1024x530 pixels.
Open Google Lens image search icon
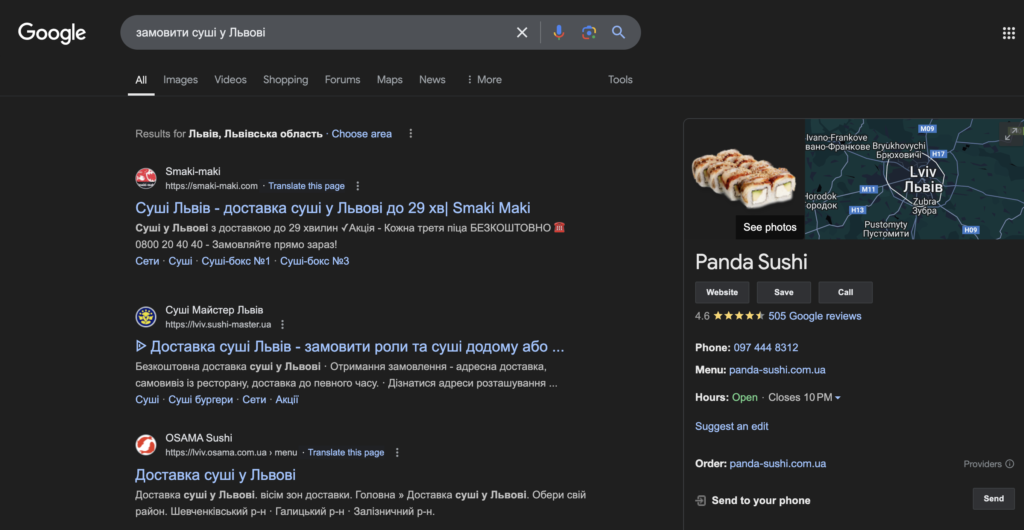coord(589,33)
